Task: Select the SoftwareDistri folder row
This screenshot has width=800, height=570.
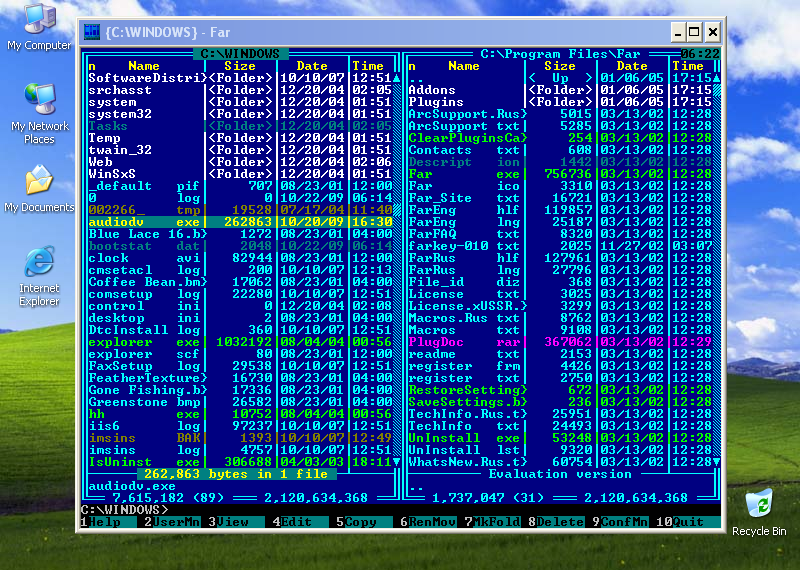Action: [240, 78]
